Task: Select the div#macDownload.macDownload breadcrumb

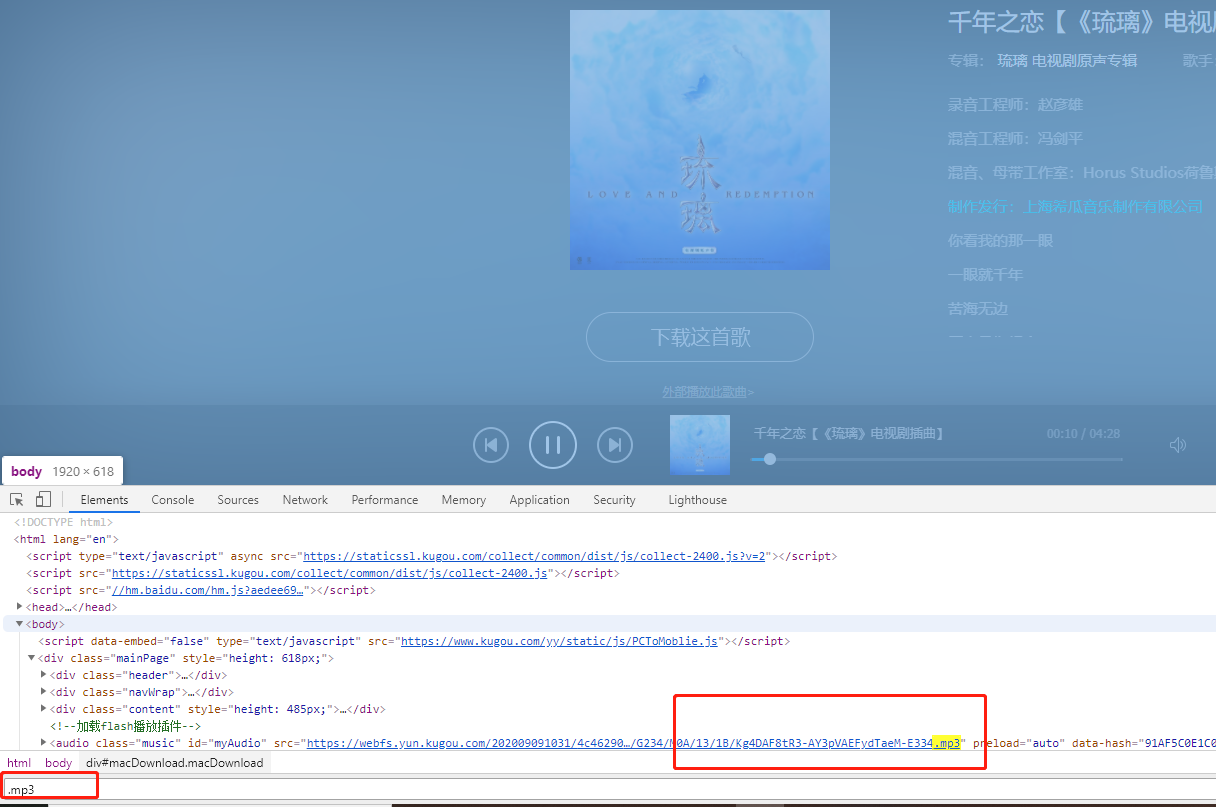Action: click(175, 763)
